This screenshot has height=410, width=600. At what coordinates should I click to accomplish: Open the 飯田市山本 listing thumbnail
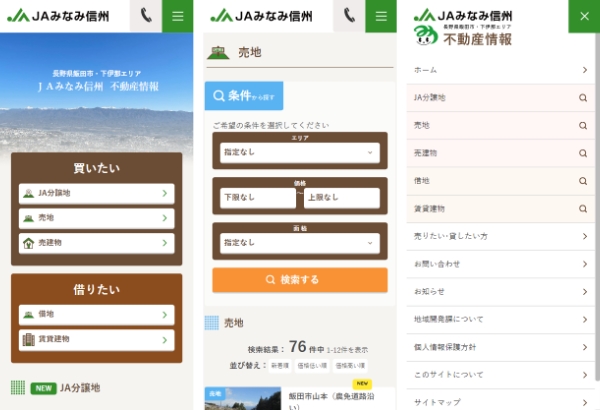coord(243,399)
